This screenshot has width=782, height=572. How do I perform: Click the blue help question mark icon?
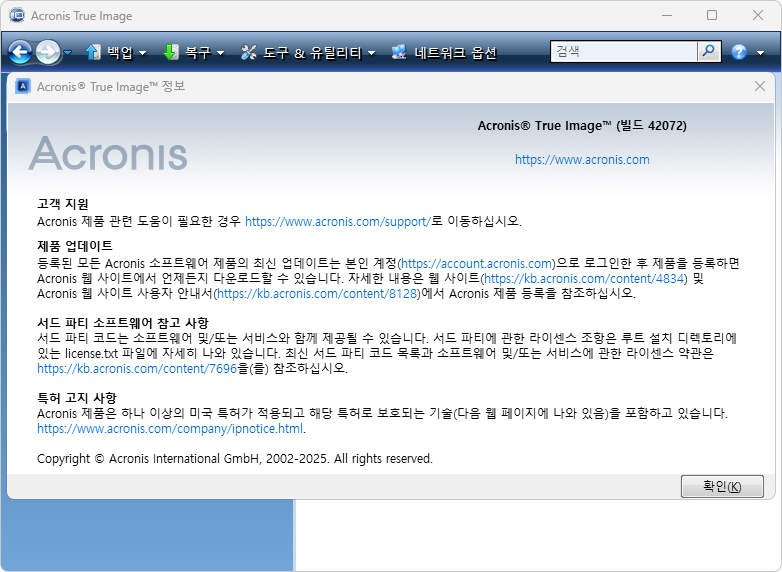pyautogui.click(x=739, y=52)
